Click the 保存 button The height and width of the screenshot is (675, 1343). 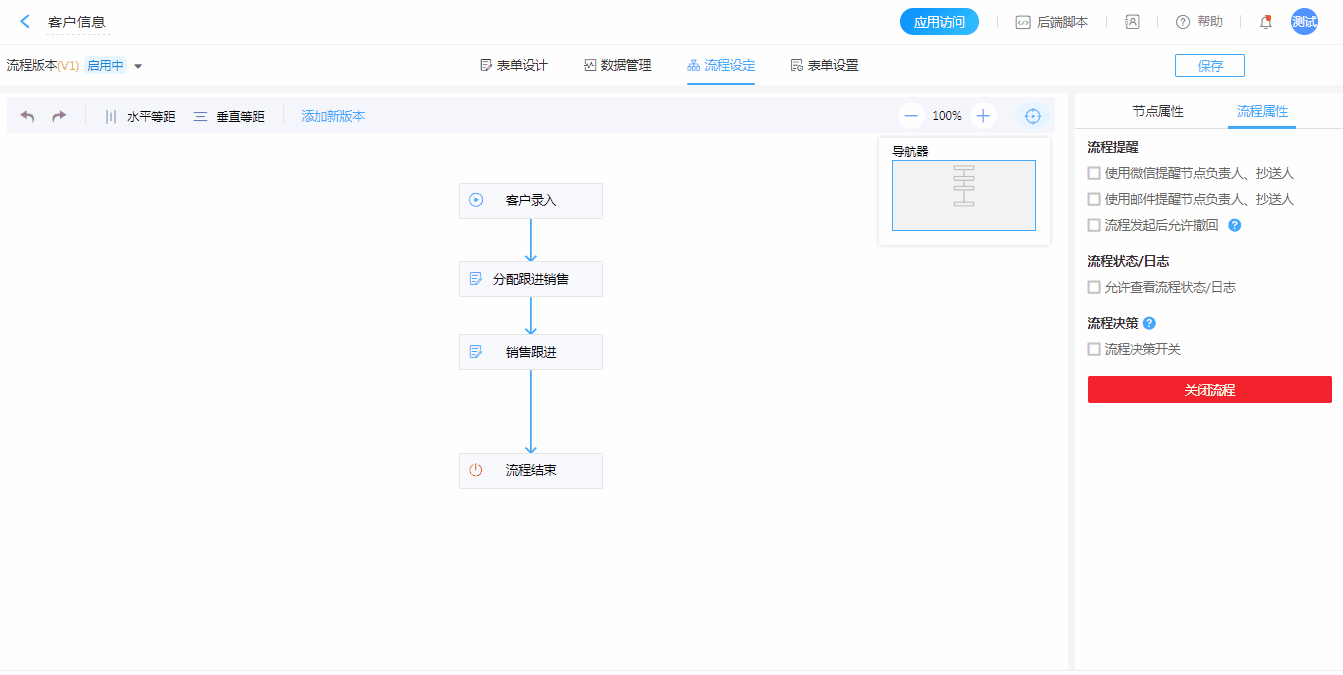(1209, 66)
